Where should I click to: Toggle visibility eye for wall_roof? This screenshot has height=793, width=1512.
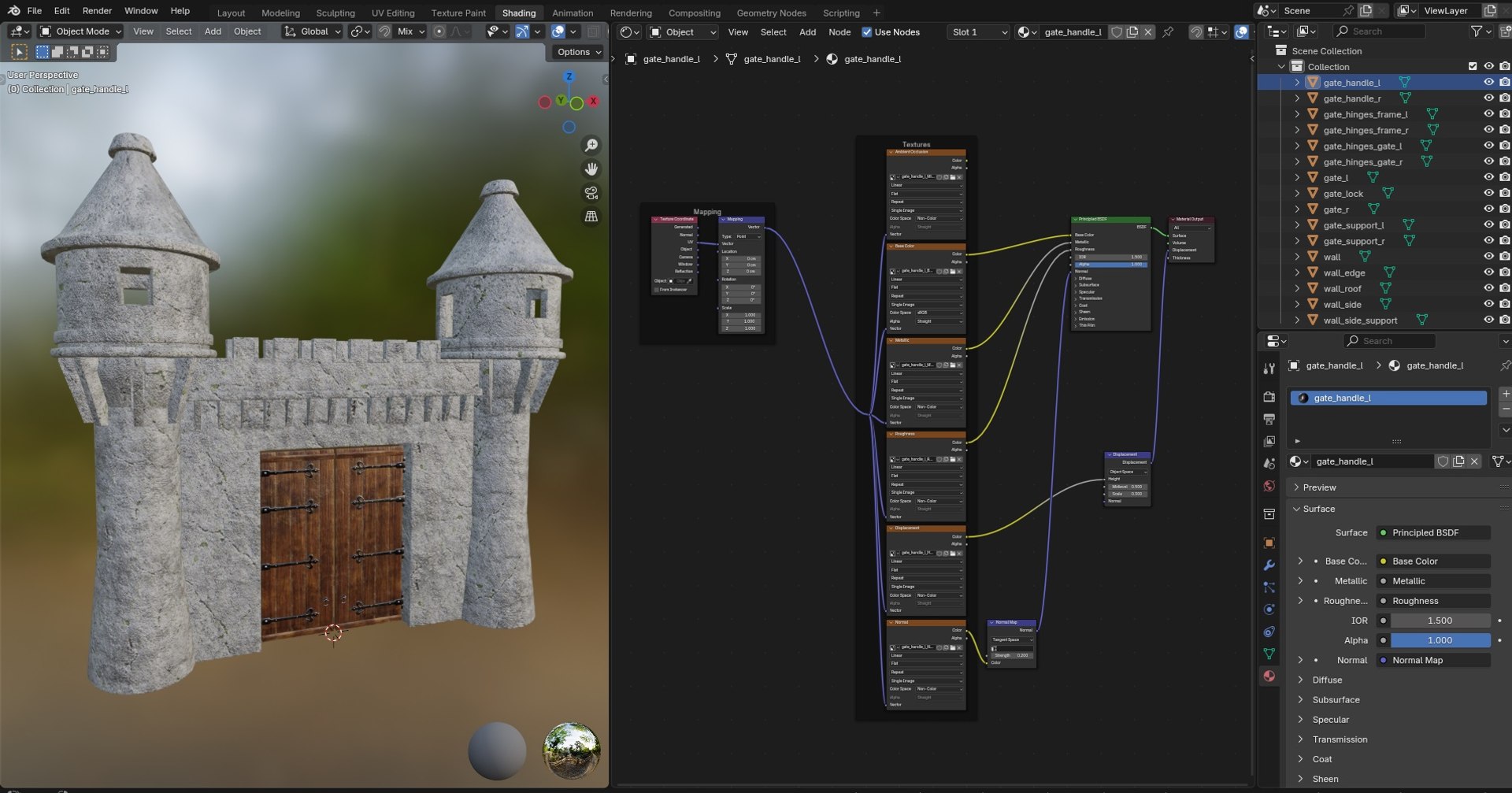coord(1488,288)
